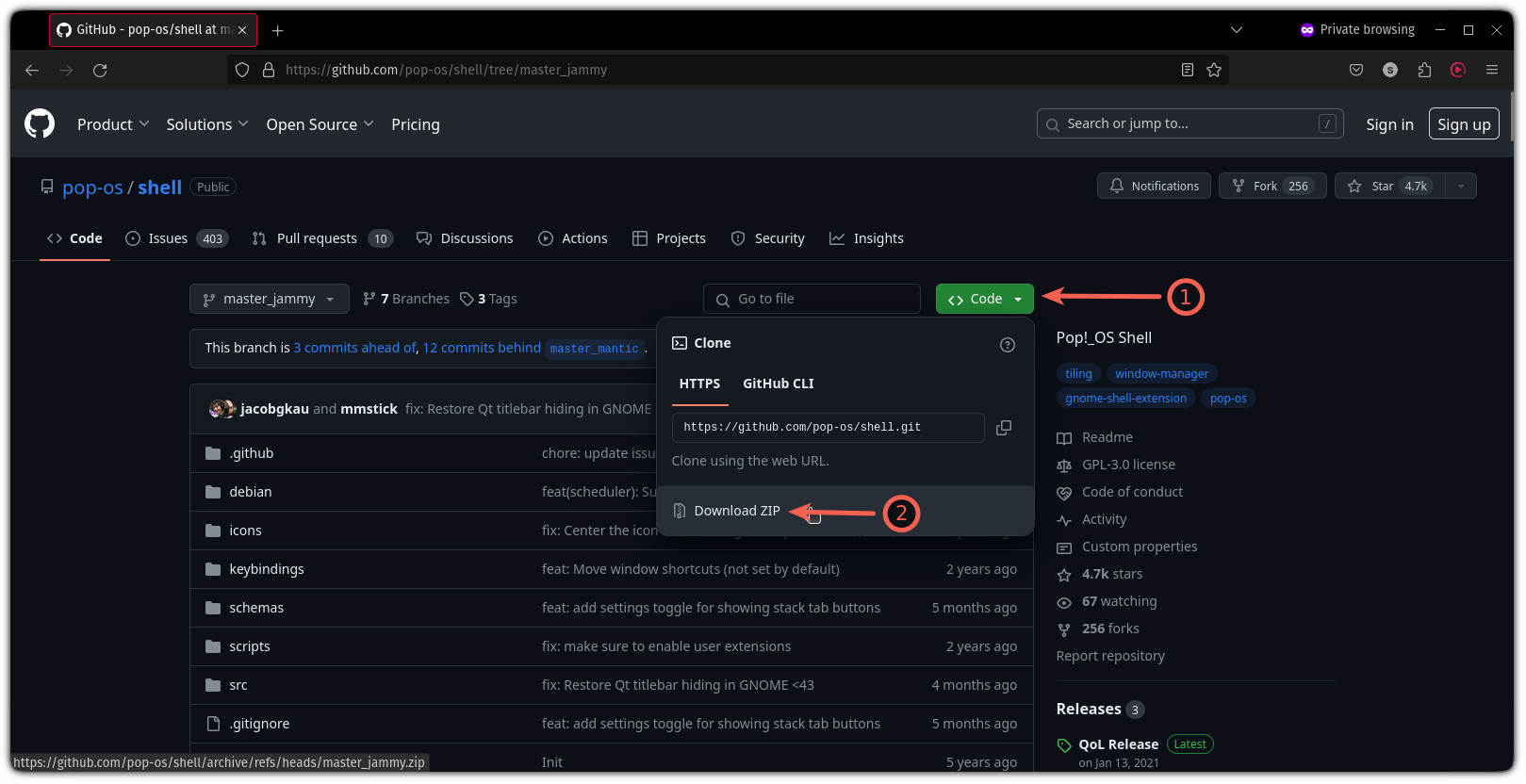Click the Download ZIP file icon

(680, 511)
